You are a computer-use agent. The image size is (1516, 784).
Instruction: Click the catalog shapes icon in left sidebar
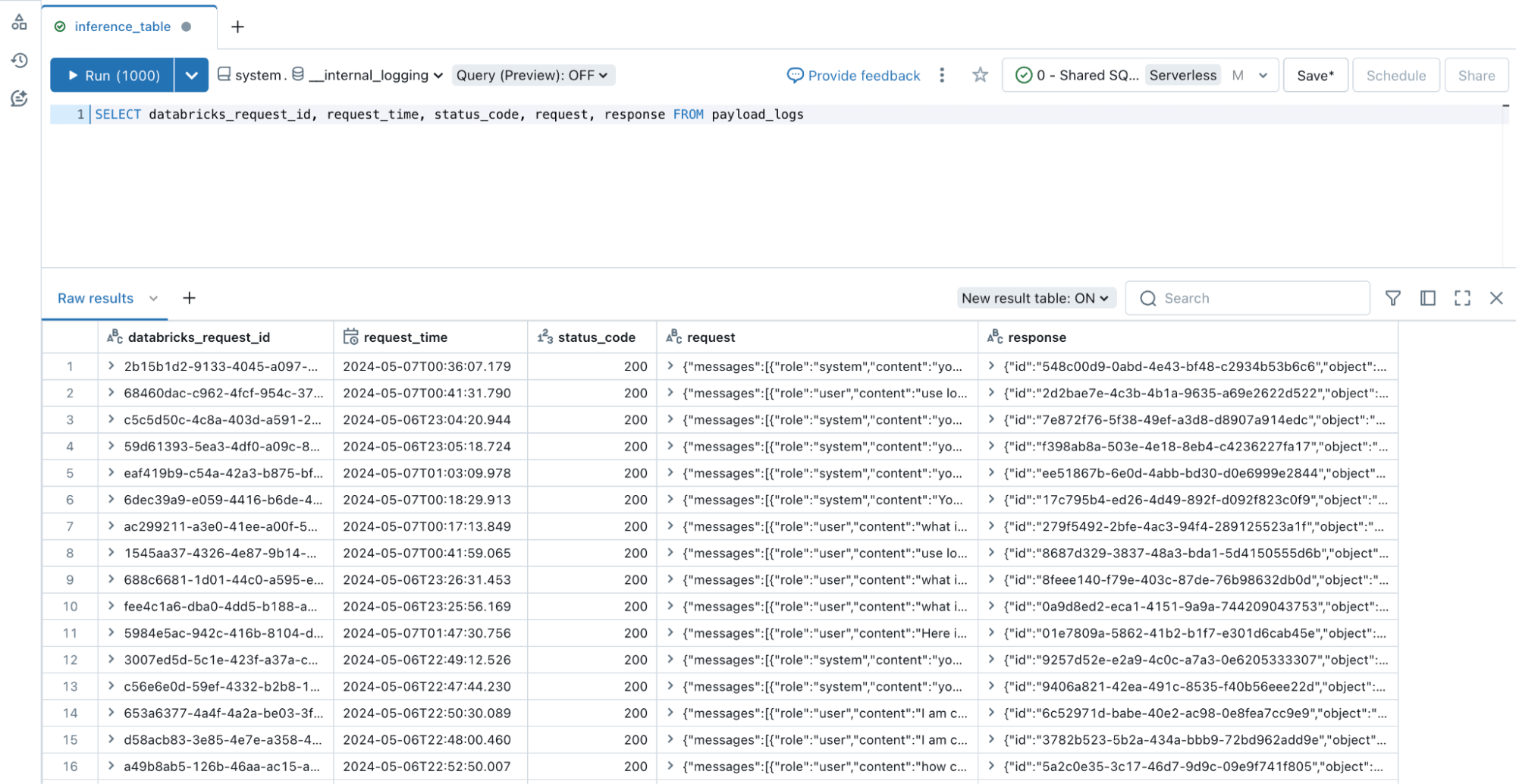20,23
